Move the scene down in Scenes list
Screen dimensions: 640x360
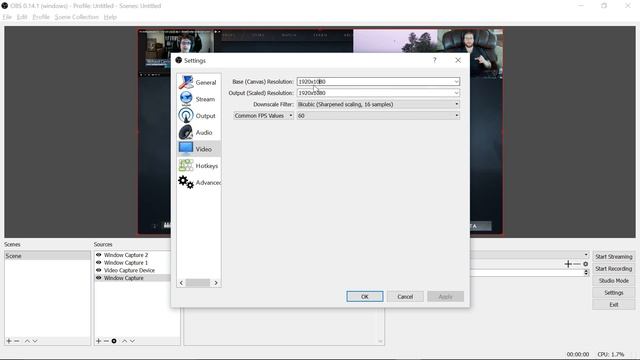pyautogui.click(x=35, y=341)
